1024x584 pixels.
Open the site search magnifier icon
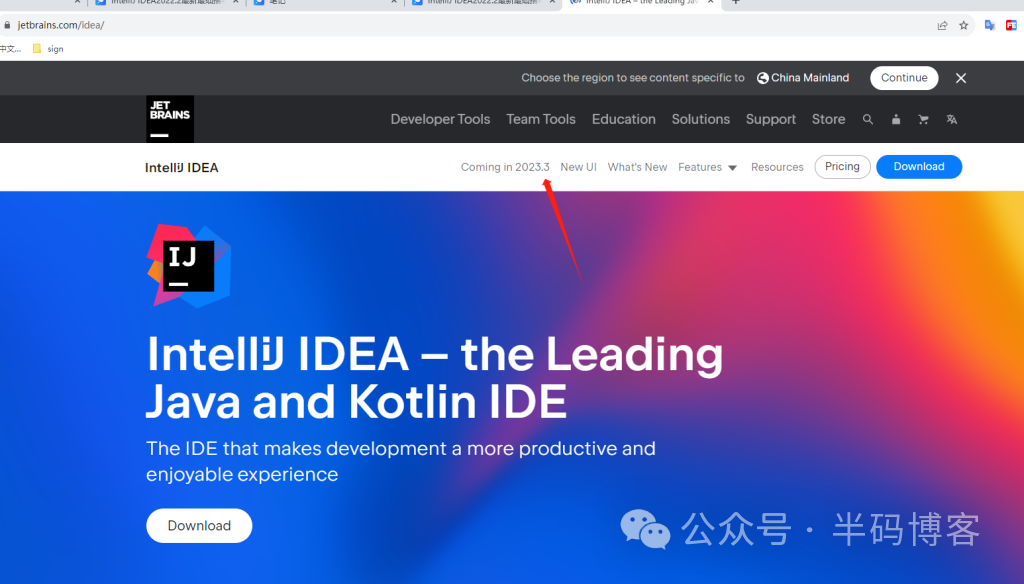tap(867, 120)
